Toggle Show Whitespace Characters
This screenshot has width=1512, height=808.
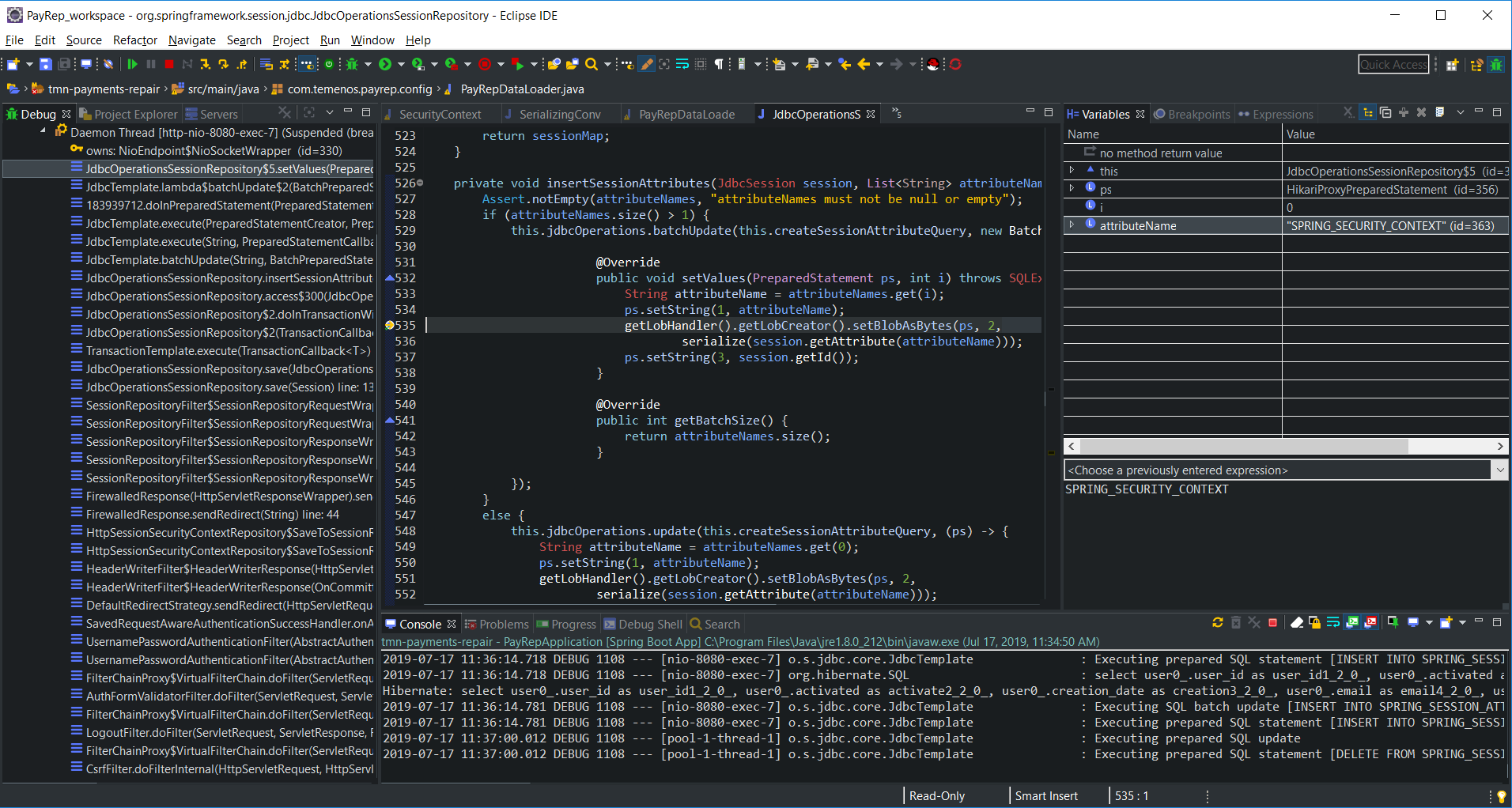(719, 65)
